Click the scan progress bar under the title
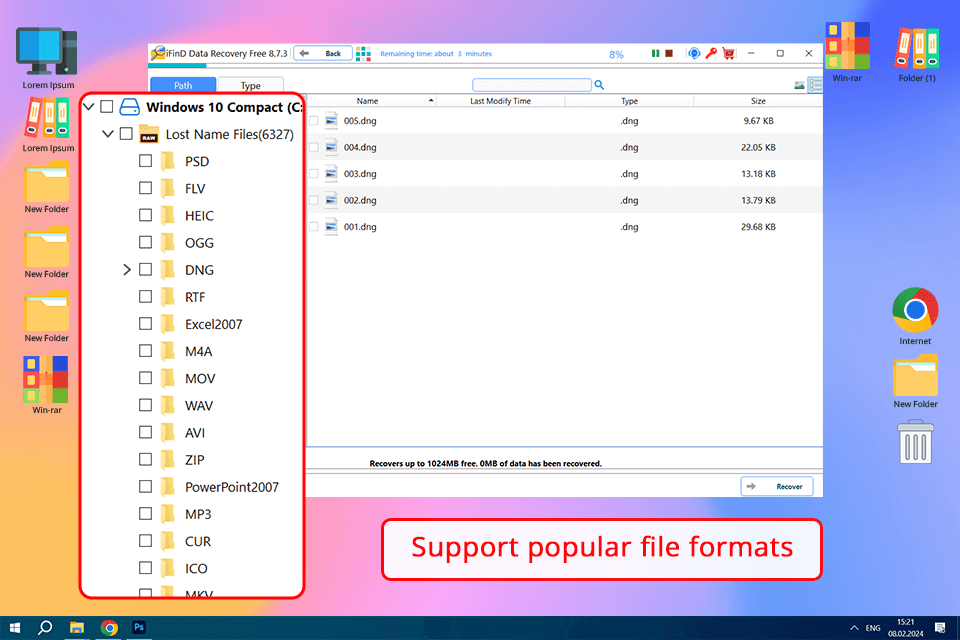 click(x=485, y=65)
